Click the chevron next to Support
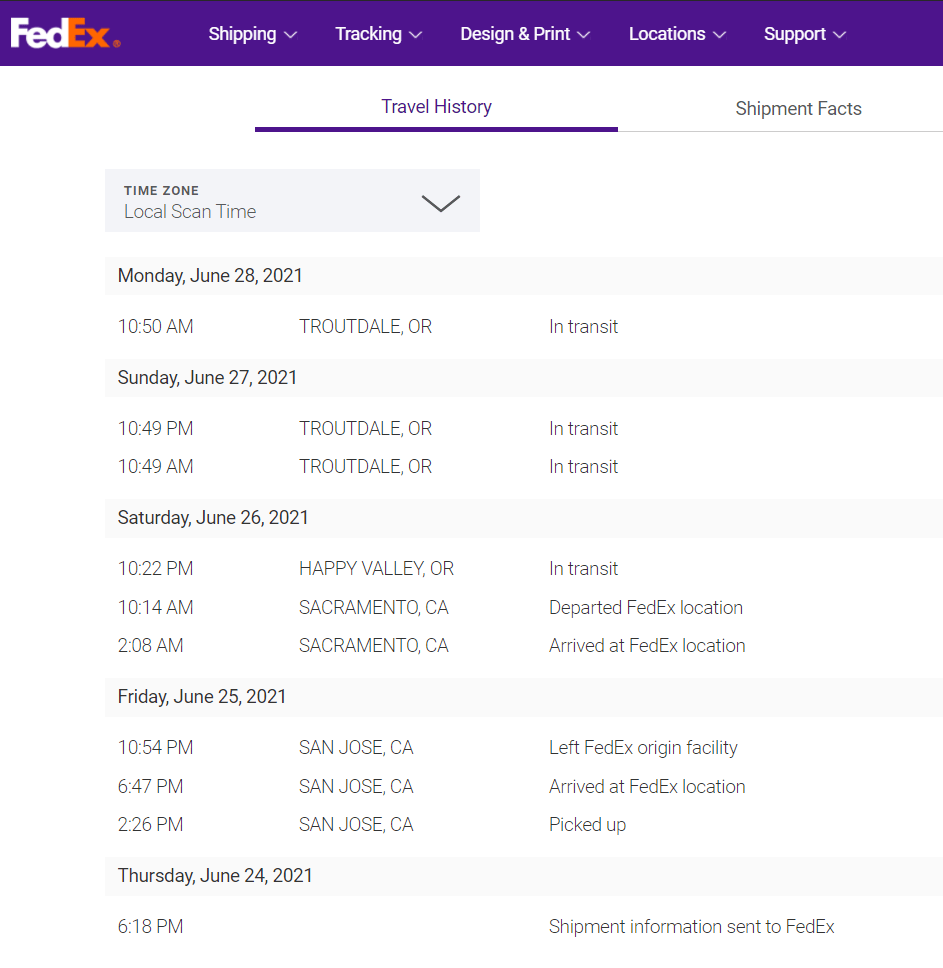Image resolution: width=943 pixels, height=968 pixels. tap(840, 35)
